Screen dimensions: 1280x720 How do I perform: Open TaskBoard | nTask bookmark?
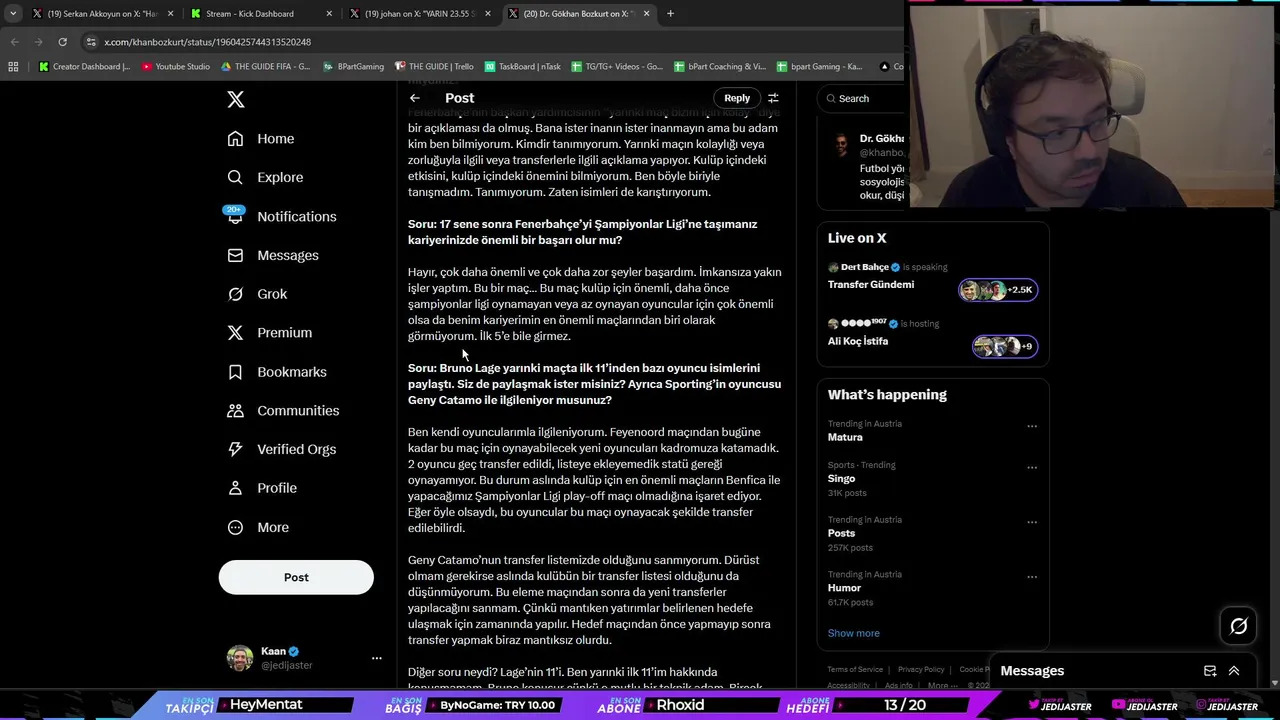point(522,67)
